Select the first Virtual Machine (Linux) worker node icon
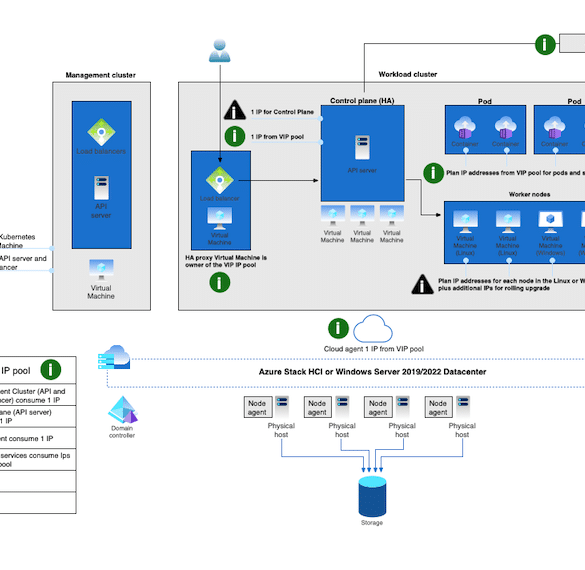585x570 pixels. [465, 222]
